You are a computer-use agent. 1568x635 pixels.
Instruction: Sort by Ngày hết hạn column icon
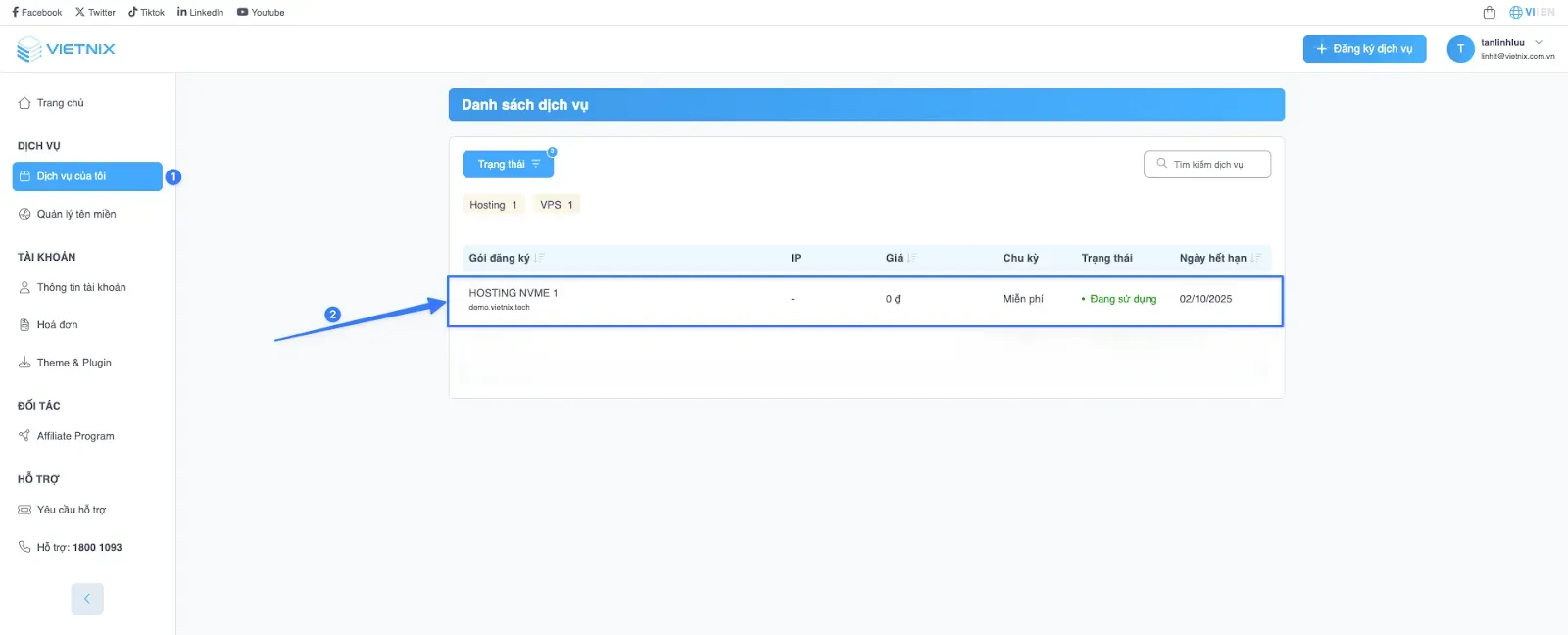coord(1256,258)
